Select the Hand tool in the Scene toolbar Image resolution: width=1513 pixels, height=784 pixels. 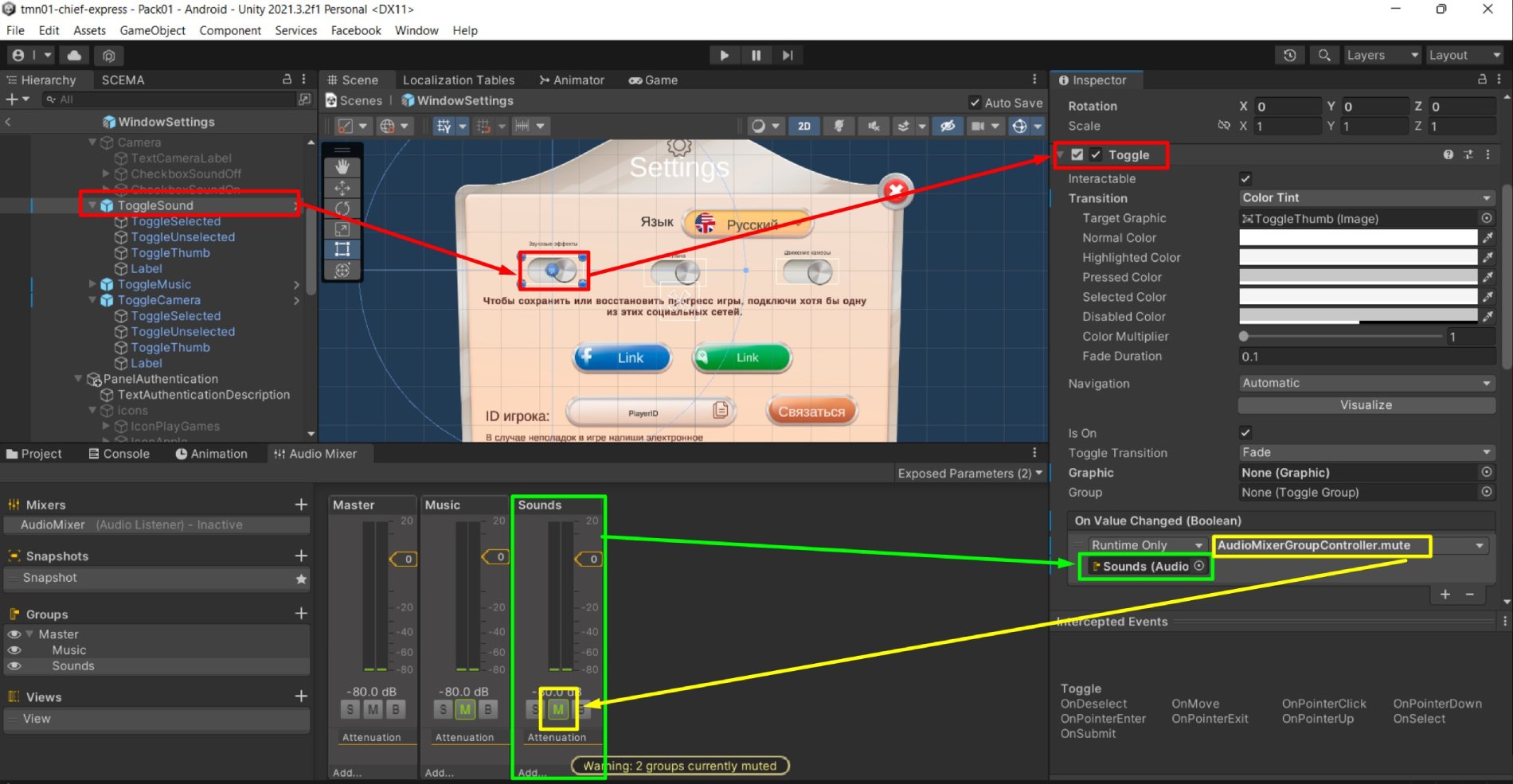pos(342,165)
